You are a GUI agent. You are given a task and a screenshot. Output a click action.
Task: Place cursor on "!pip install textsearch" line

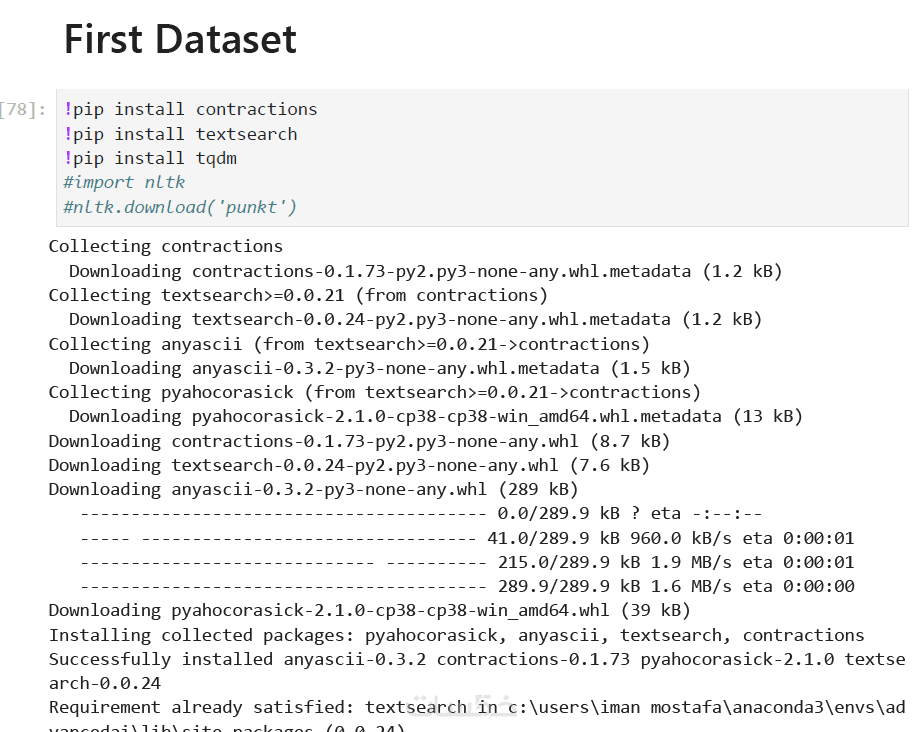180,134
